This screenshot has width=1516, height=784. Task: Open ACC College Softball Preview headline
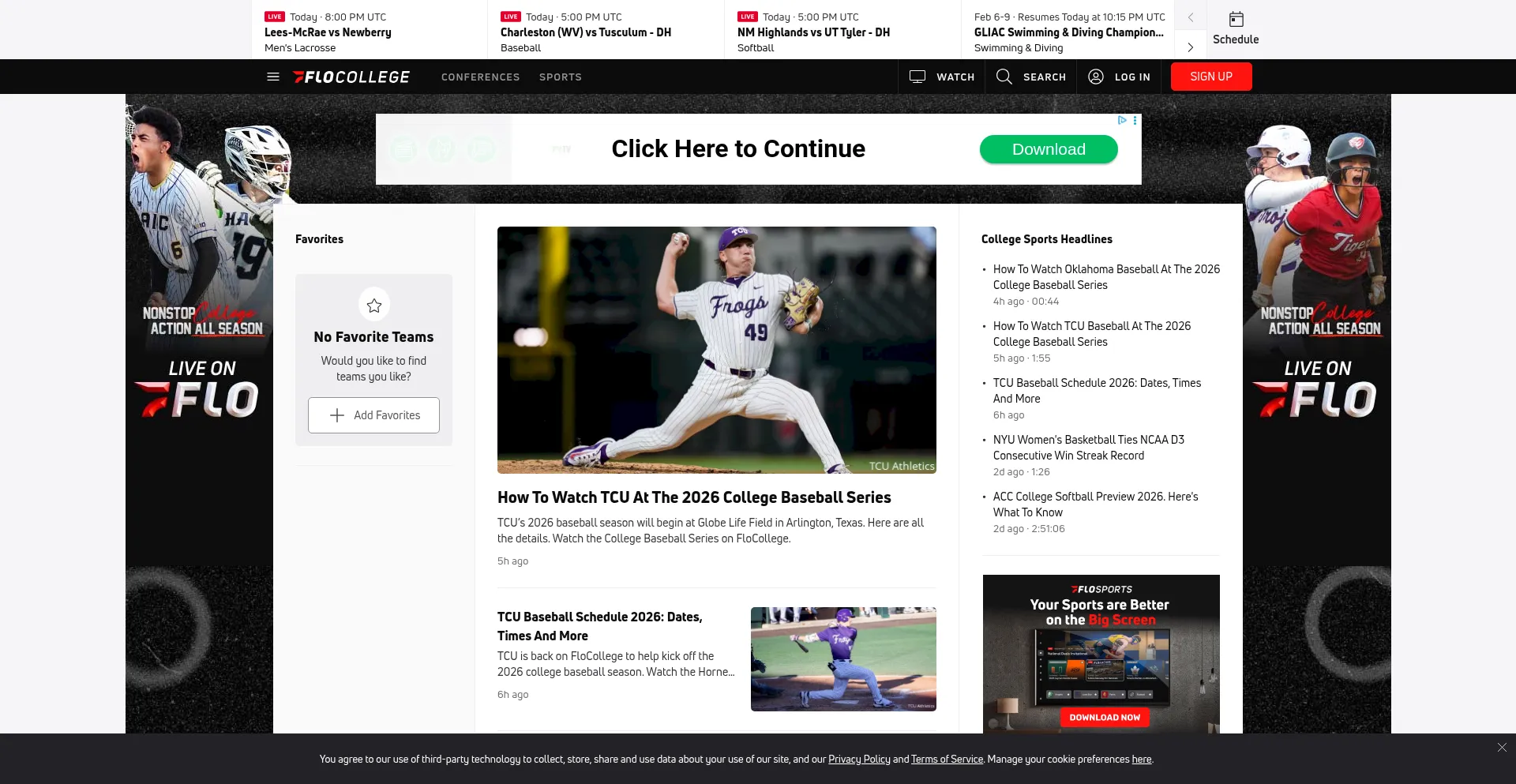coord(1096,505)
